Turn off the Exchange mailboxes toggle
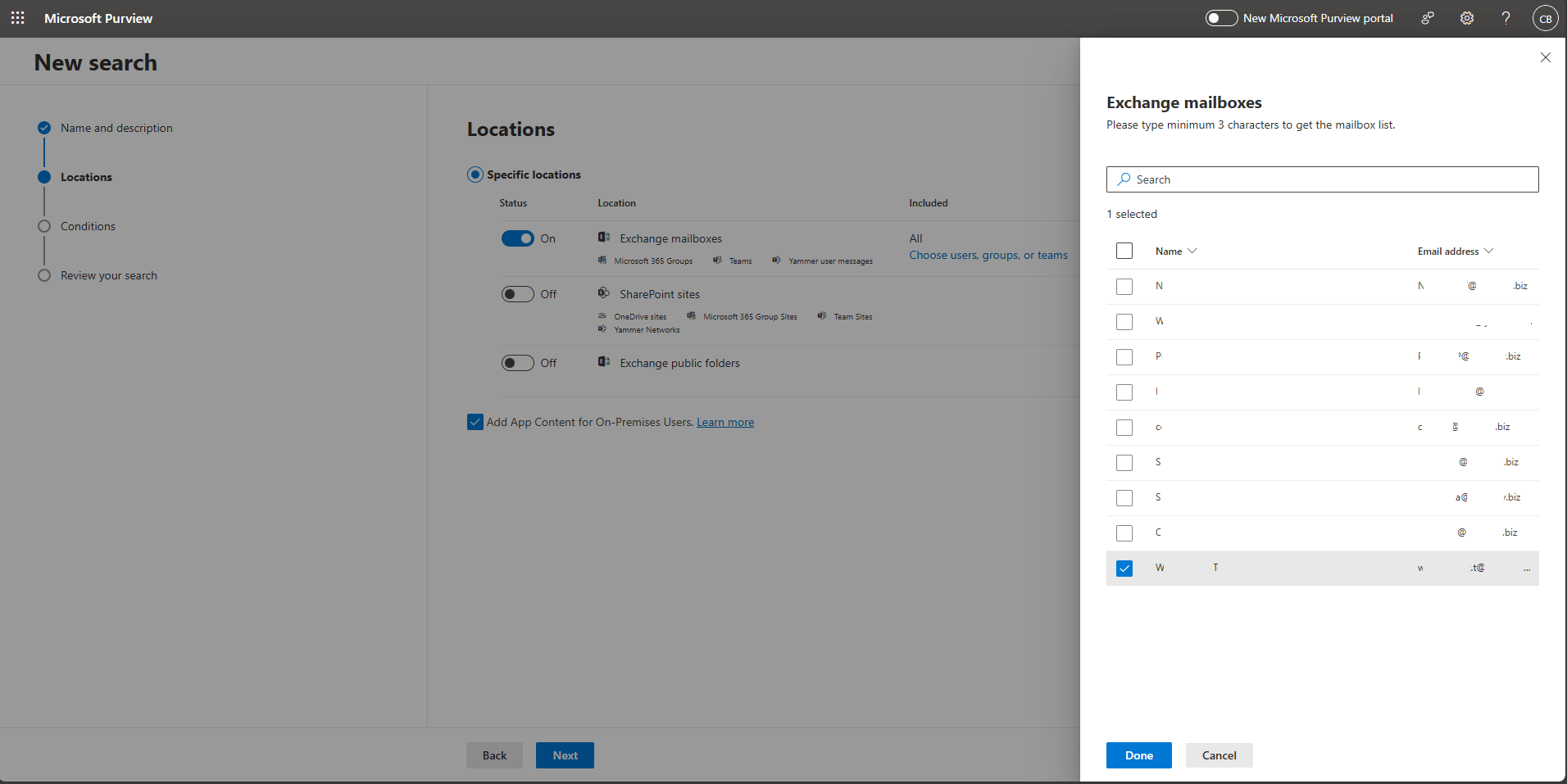The width and height of the screenshot is (1567, 784). [517, 238]
